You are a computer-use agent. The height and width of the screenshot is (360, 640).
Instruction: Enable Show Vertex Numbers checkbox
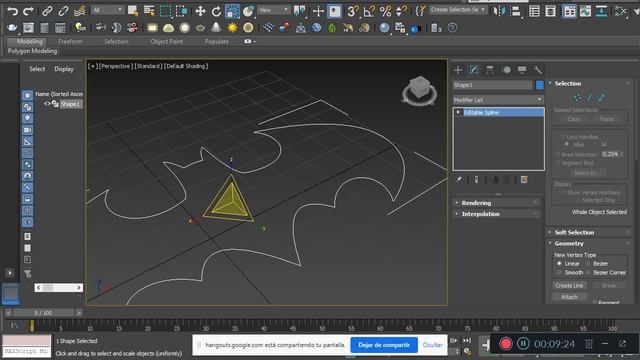pyautogui.click(x=563, y=192)
